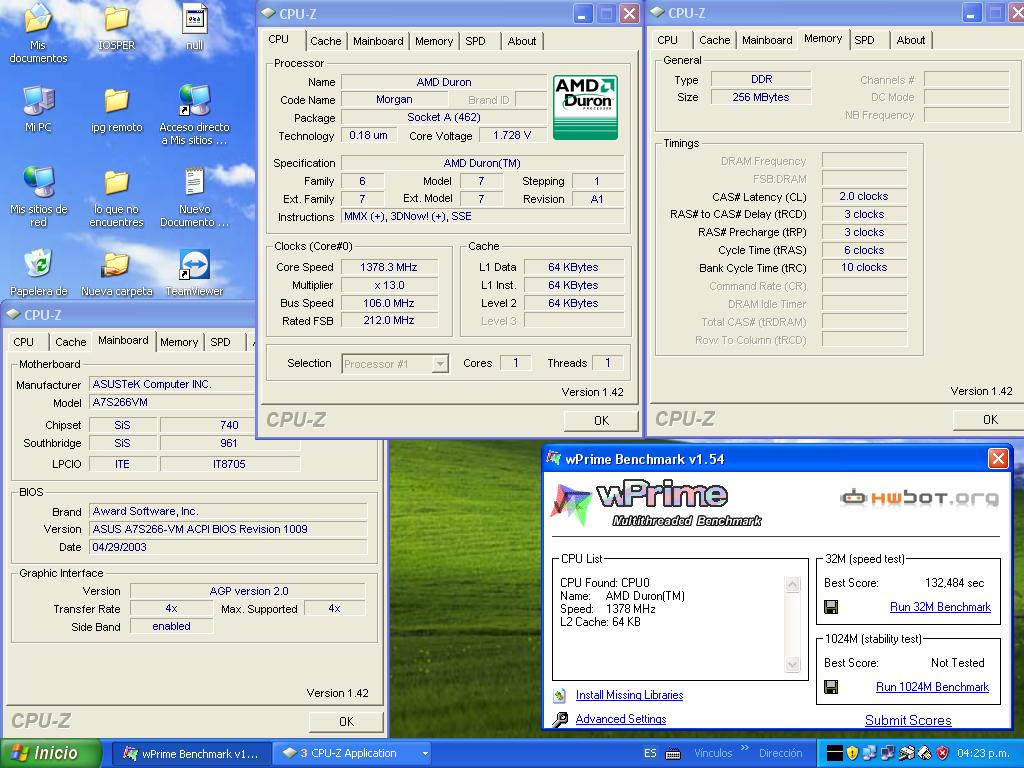
Task: Switch to Cache tab in CPU window
Action: [x=325, y=41]
